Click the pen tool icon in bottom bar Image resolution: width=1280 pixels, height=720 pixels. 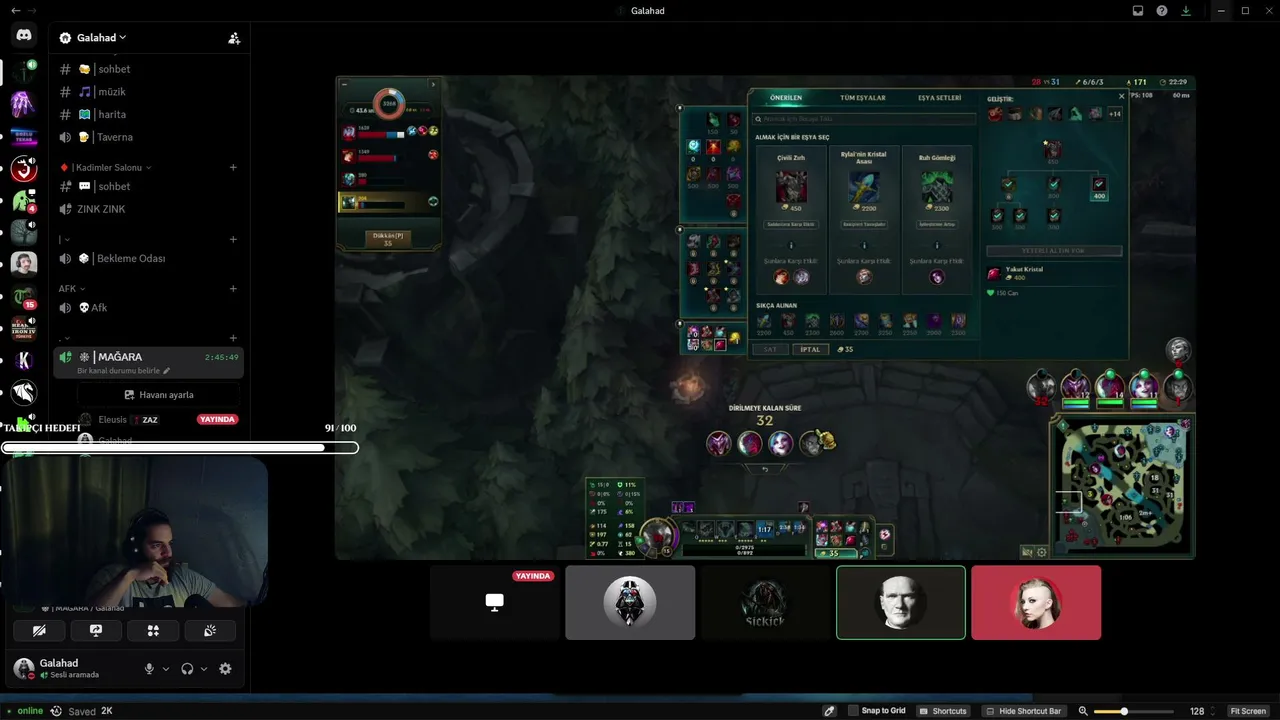click(x=829, y=711)
